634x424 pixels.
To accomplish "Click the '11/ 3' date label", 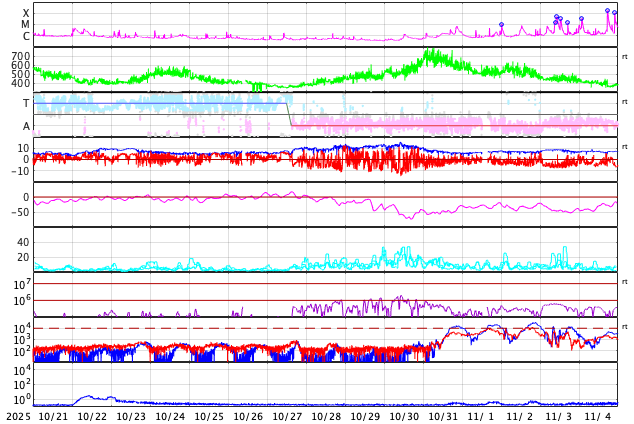I will click(x=559, y=417).
